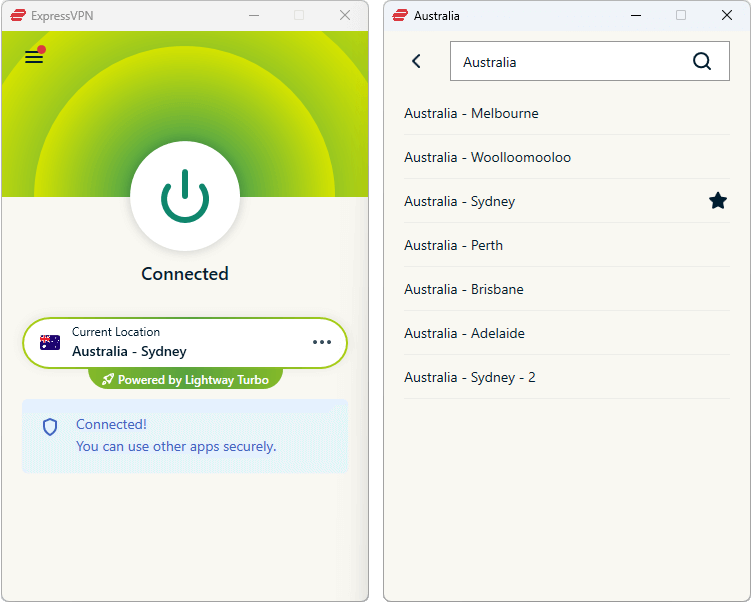
Task: Click the Australia search input field
Action: click(x=589, y=61)
